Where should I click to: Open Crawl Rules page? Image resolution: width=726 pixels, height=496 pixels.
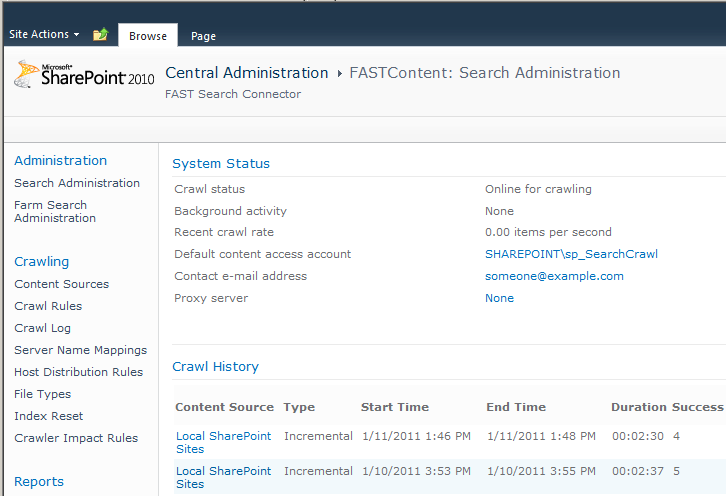click(x=48, y=306)
